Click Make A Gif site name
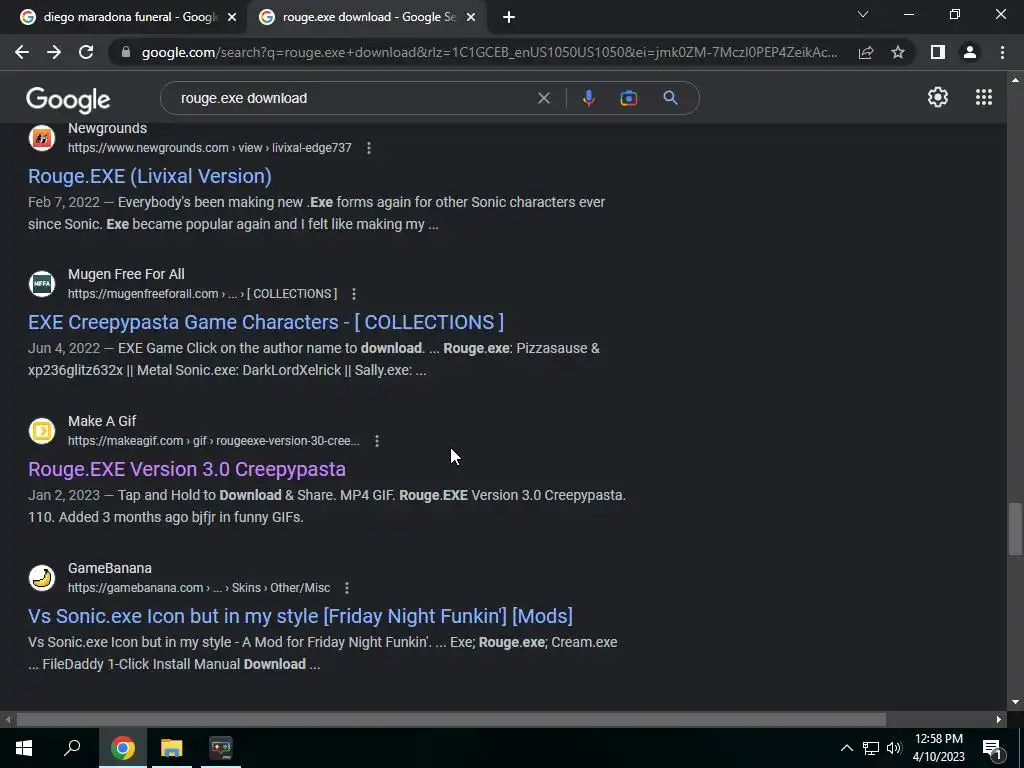Image resolution: width=1024 pixels, height=768 pixels. point(102,421)
